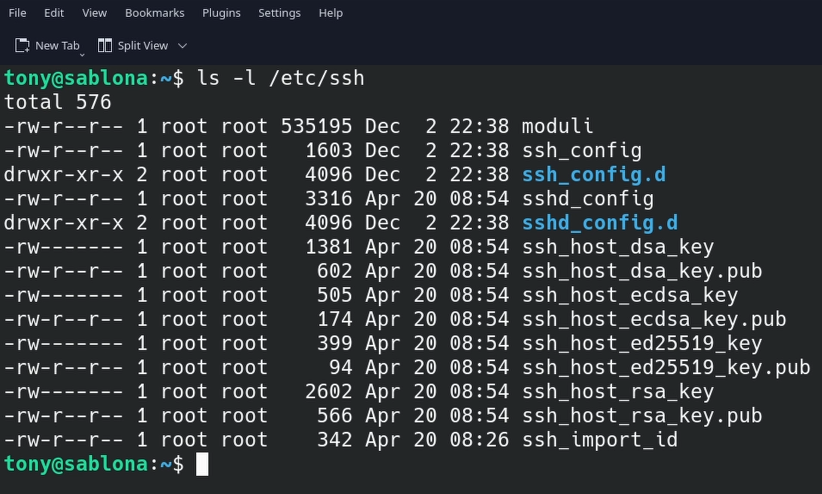Click the file size value 3316
Image resolution: width=822 pixels, height=494 pixels.
click(329, 199)
